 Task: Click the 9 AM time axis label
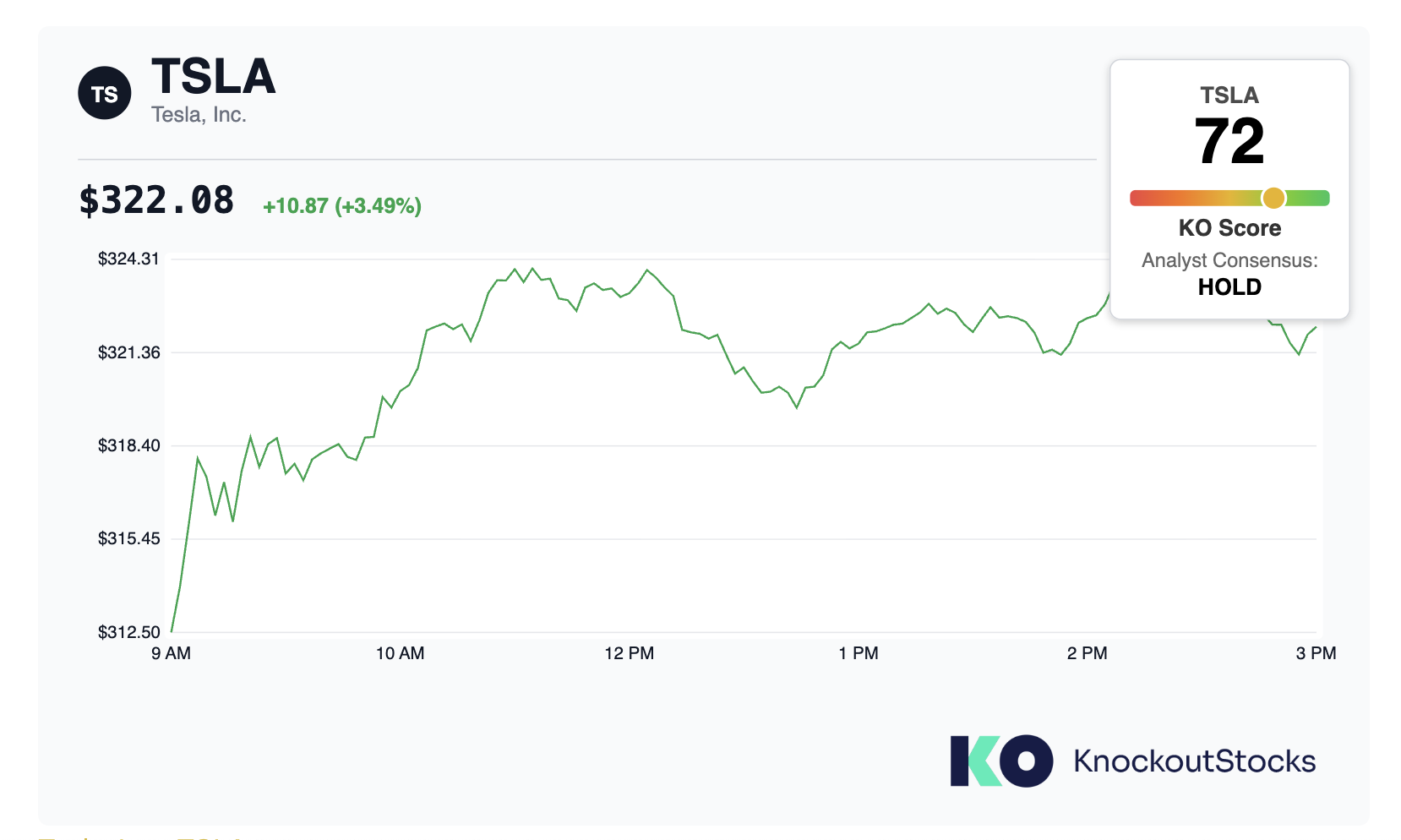pyautogui.click(x=172, y=653)
